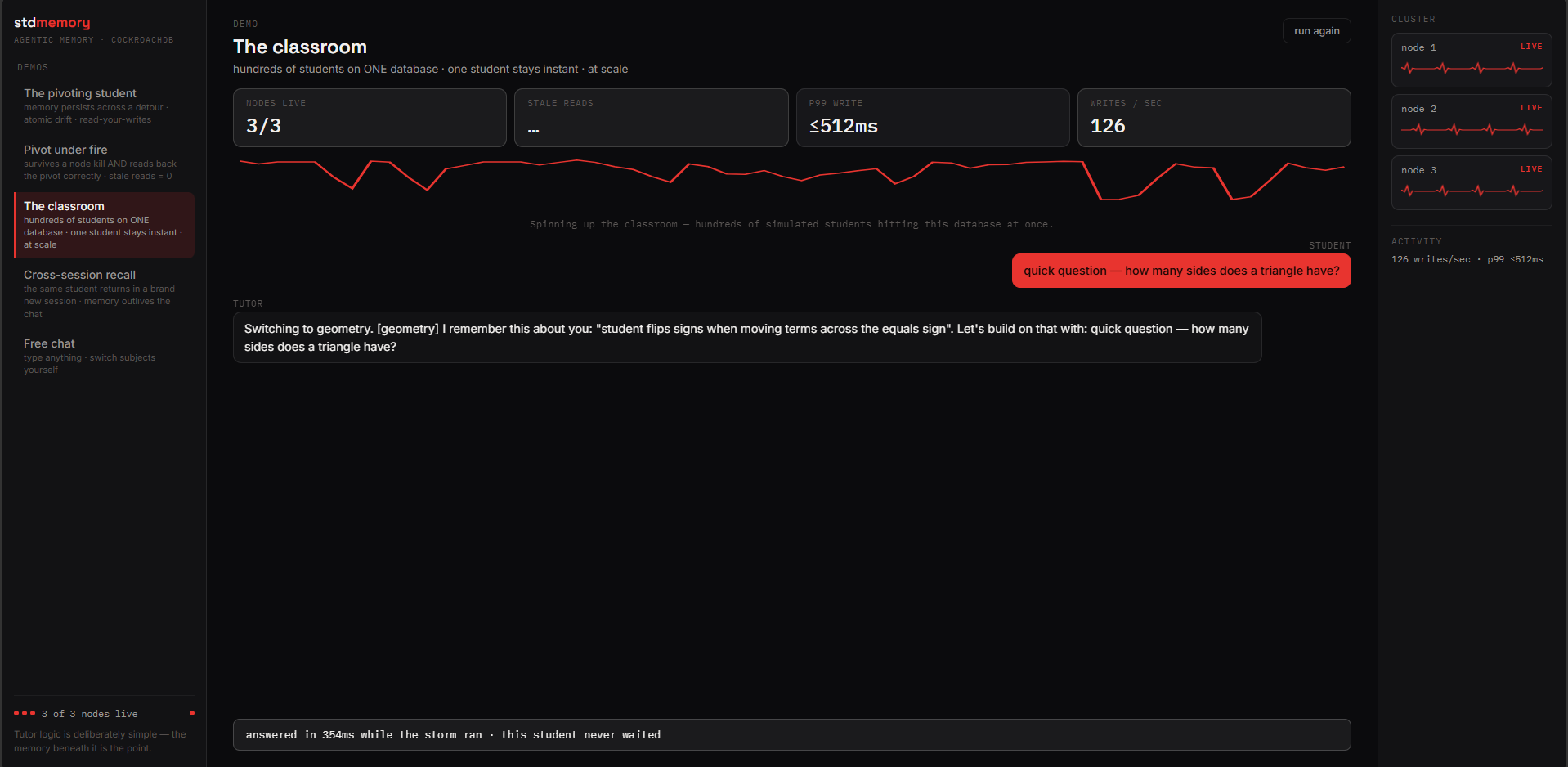Image resolution: width=1568 pixels, height=767 pixels.
Task: Click the student's triangle question bubble
Action: pyautogui.click(x=1181, y=271)
